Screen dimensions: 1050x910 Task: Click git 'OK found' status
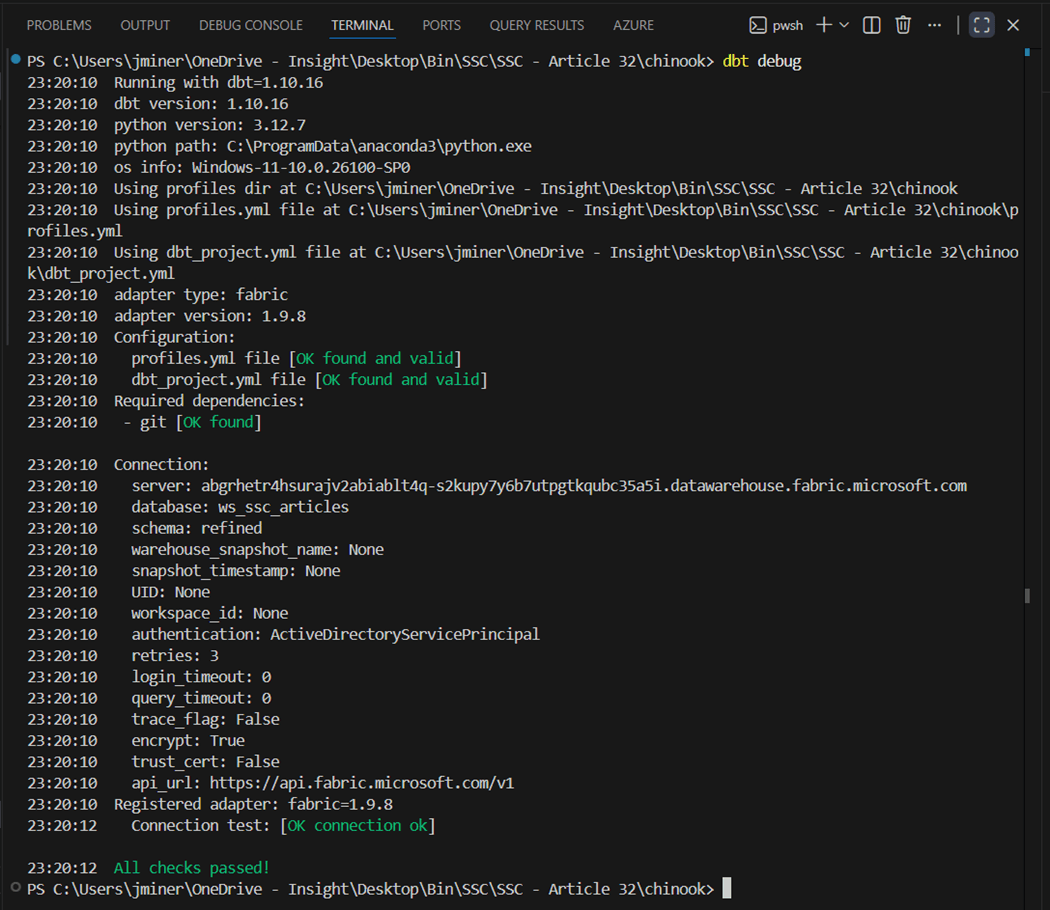(218, 422)
